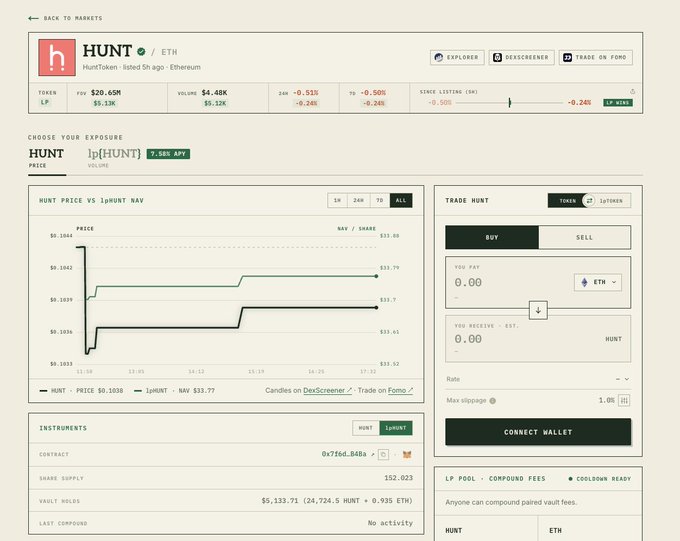The width and height of the screenshot is (680, 541).
Task: Open the ETH currency dropdown
Action: pyautogui.click(x=598, y=282)
